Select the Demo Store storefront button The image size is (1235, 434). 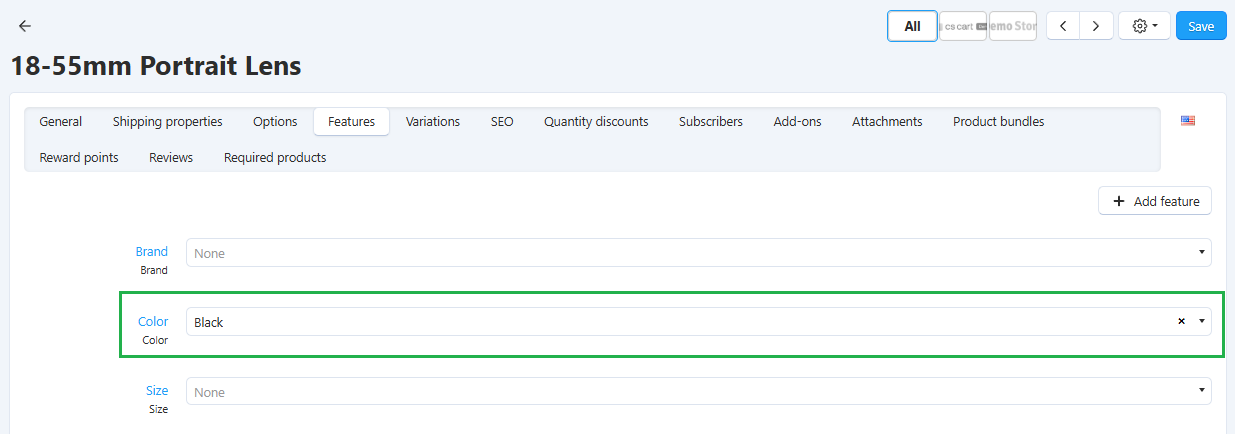(x=1013, y=26)
